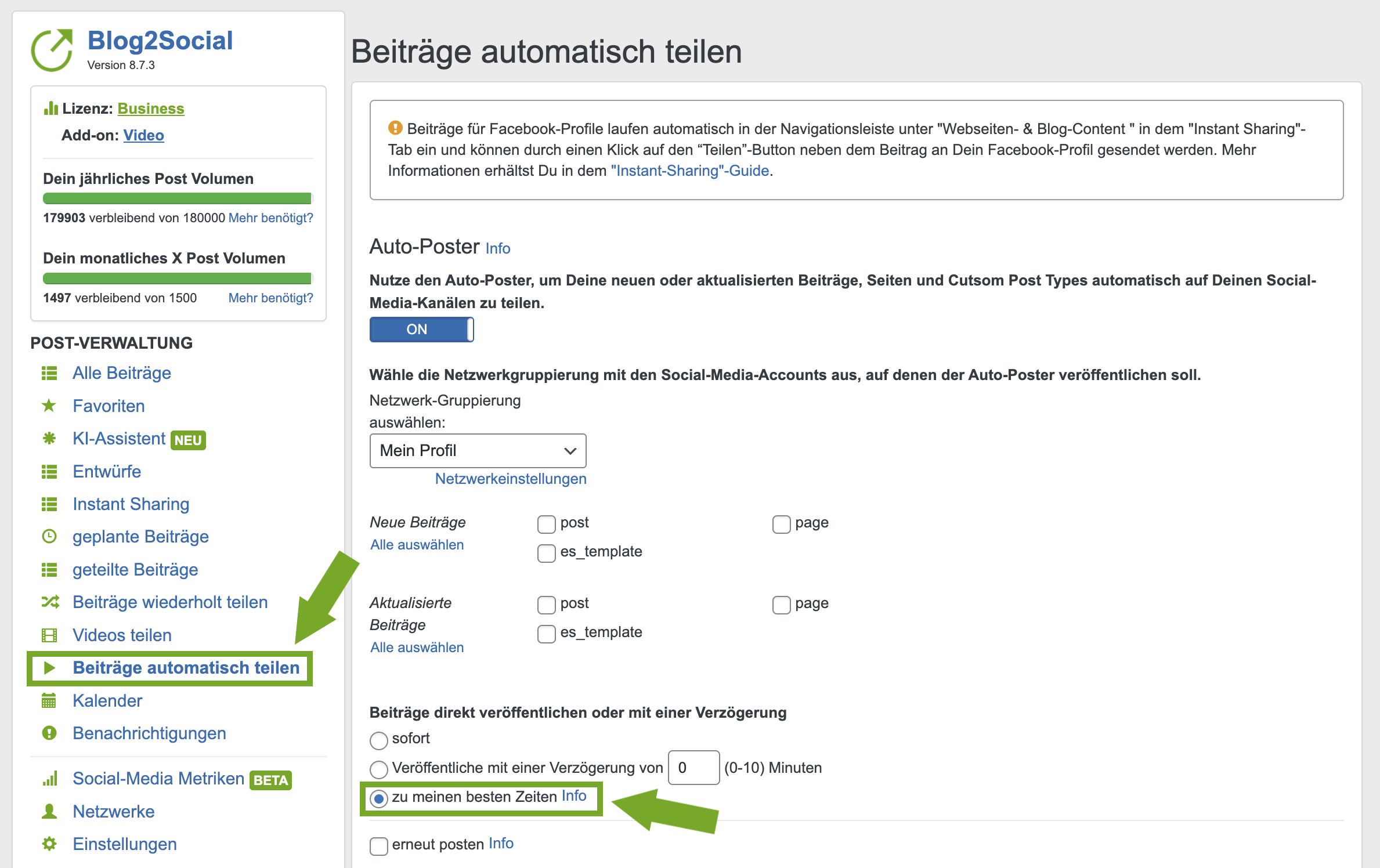The image size is (1380, 868).
Task: Open the Netzwerkeinstellungen link
Action: pyautogui.click(x=510, y=479)
